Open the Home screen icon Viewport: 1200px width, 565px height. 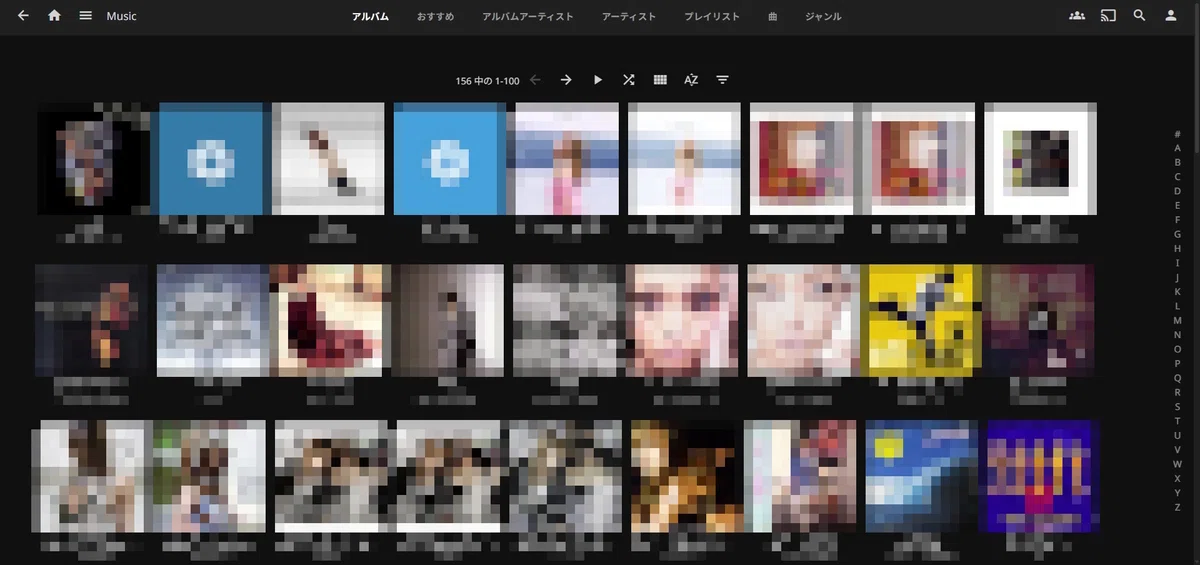click(x=54, y=16)
